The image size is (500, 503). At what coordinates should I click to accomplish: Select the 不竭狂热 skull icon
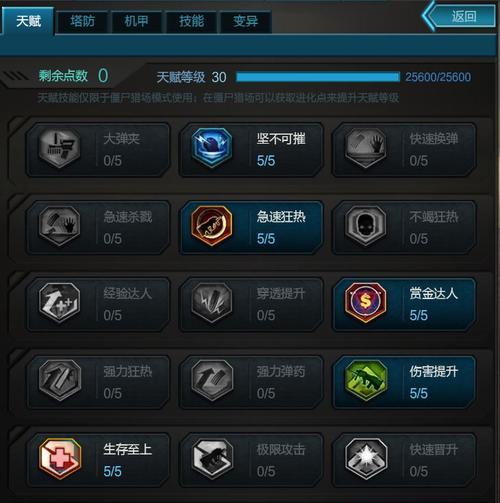[x=366, y=225]
